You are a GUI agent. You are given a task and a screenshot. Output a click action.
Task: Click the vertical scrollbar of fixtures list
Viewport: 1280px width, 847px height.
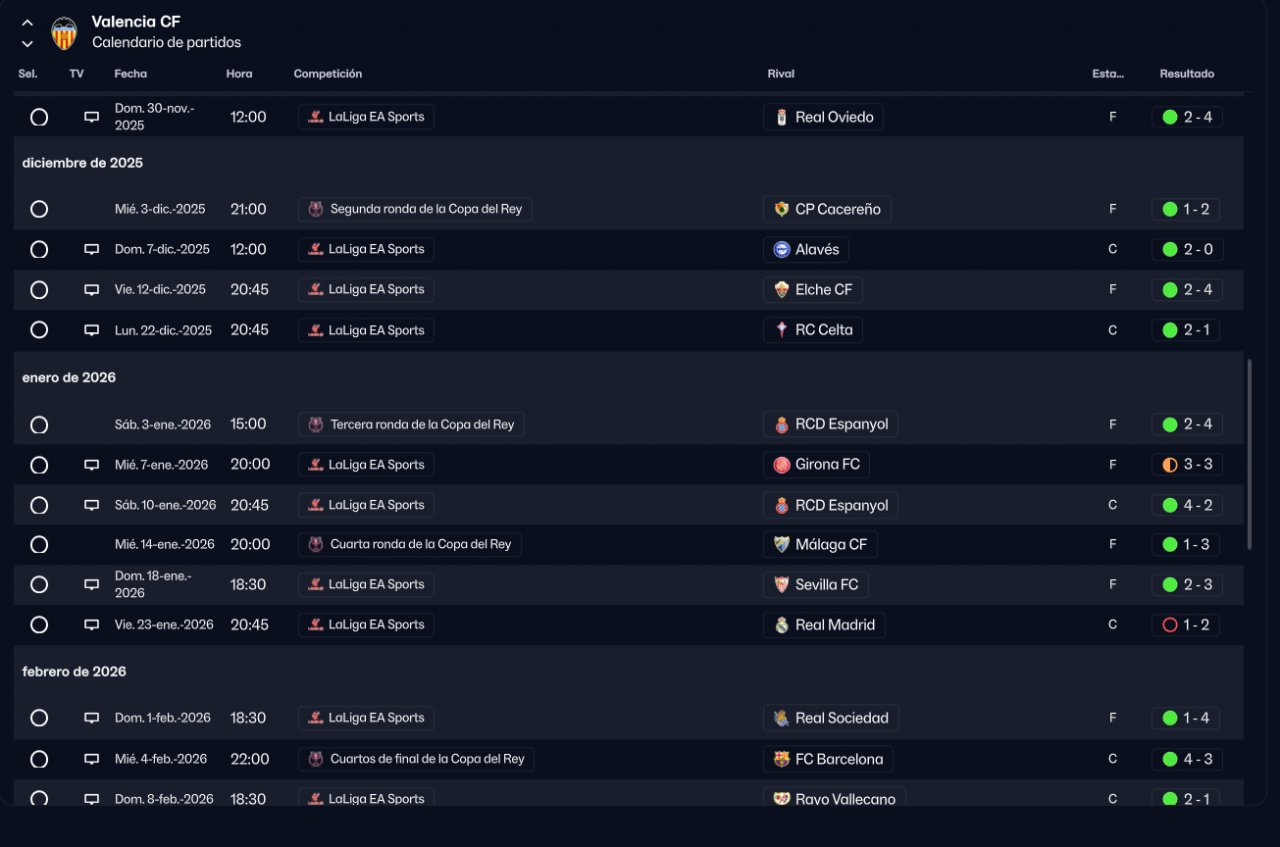1249,455
